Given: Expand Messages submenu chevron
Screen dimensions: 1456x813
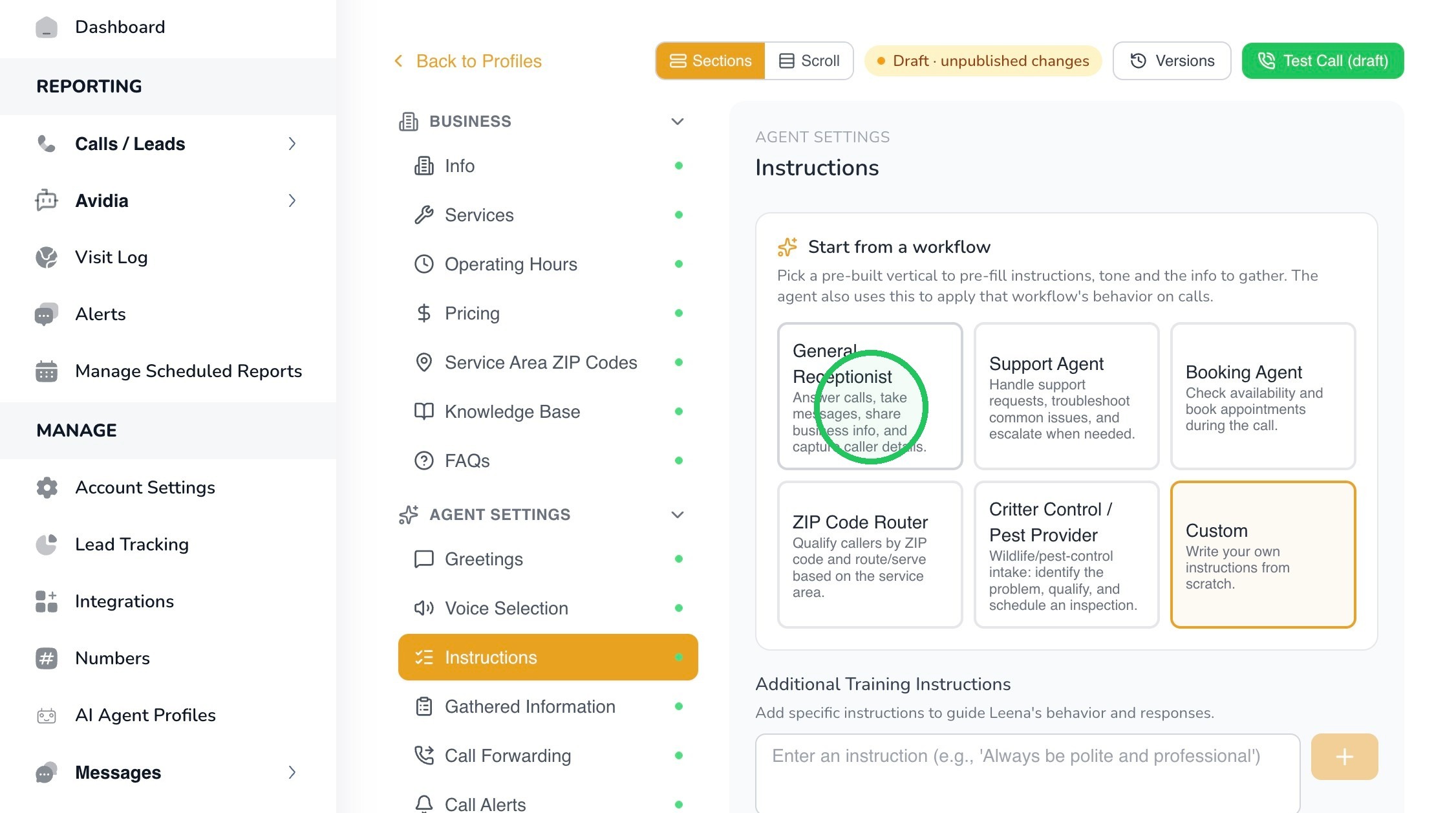Looking at the screenshot, I should point(292,772).
